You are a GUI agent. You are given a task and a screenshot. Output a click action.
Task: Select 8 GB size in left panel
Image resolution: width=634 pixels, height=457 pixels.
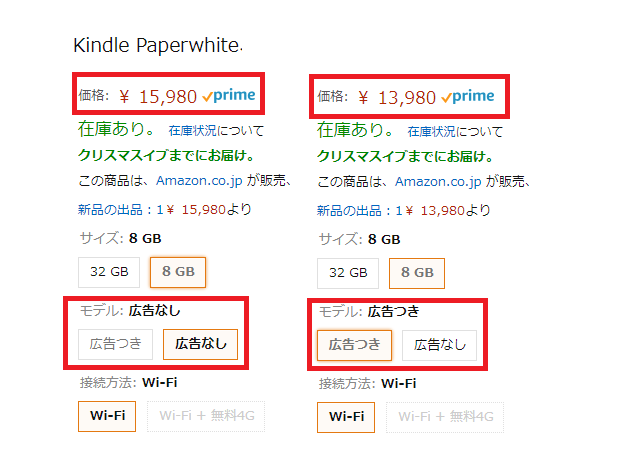[178, 272]
